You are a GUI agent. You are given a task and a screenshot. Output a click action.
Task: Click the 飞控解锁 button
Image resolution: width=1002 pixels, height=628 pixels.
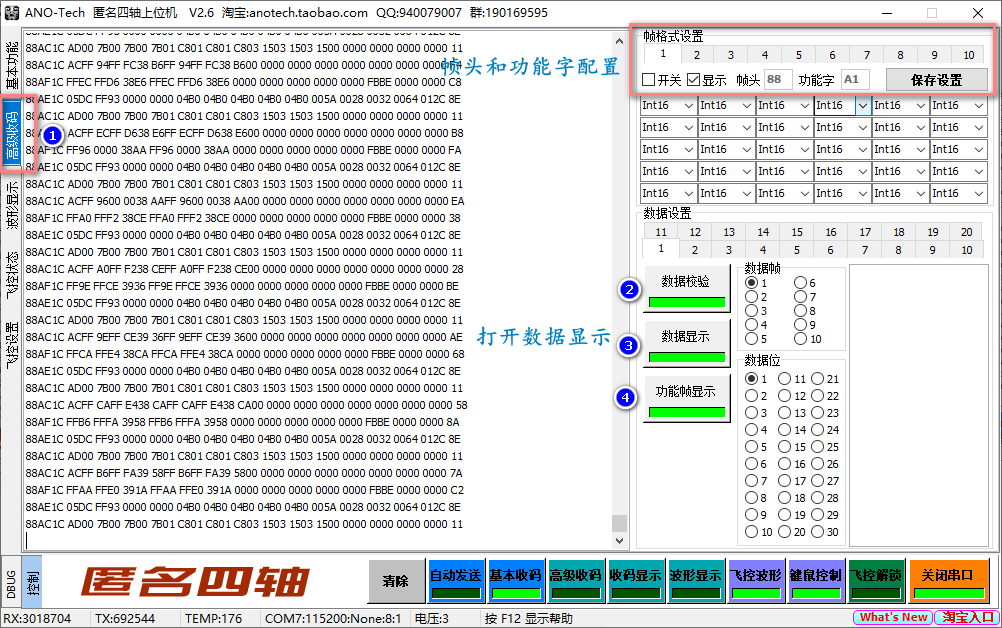pyautogui.click(x=876, y=581)
